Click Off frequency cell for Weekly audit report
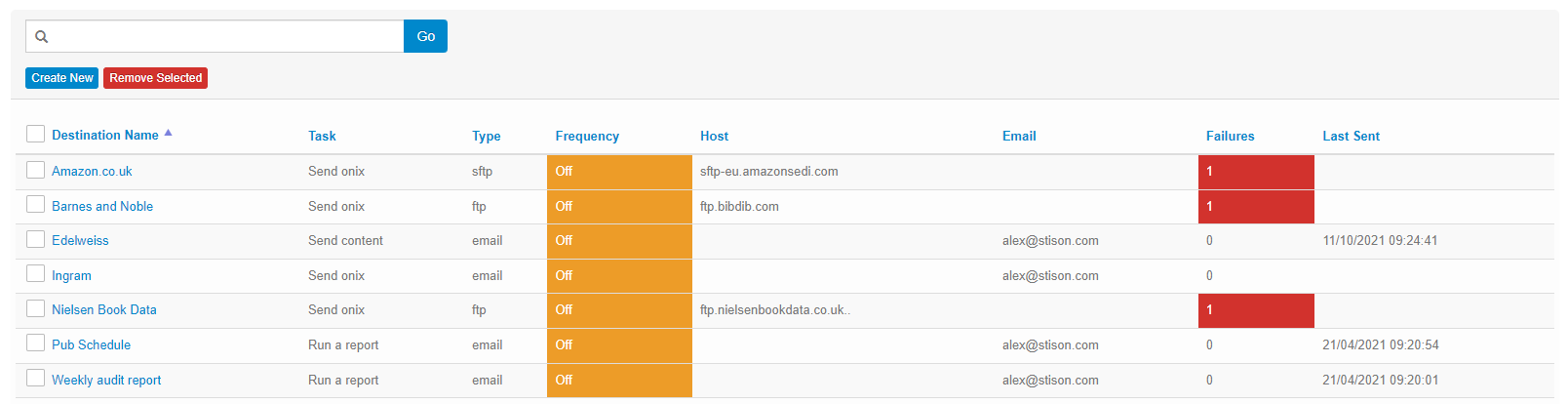The height and width of the screenshot is (404, 1568). point(619,381)
